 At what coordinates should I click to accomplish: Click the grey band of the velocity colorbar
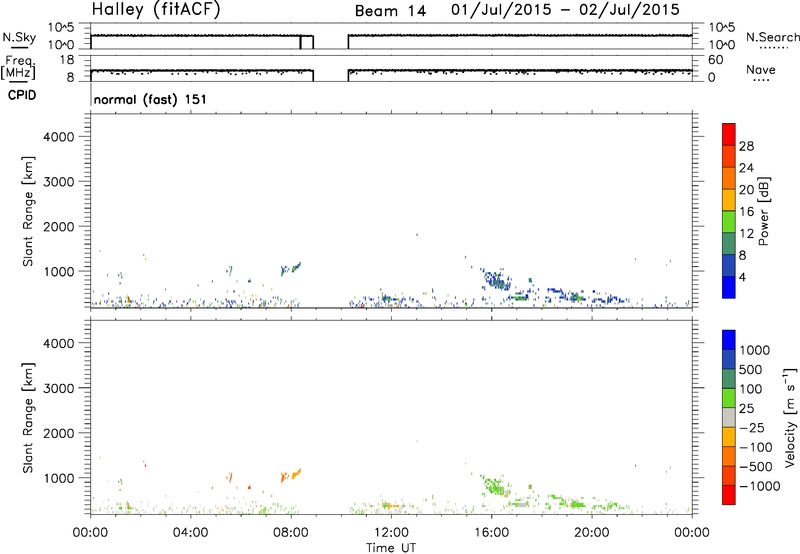[x=729, y=417]
